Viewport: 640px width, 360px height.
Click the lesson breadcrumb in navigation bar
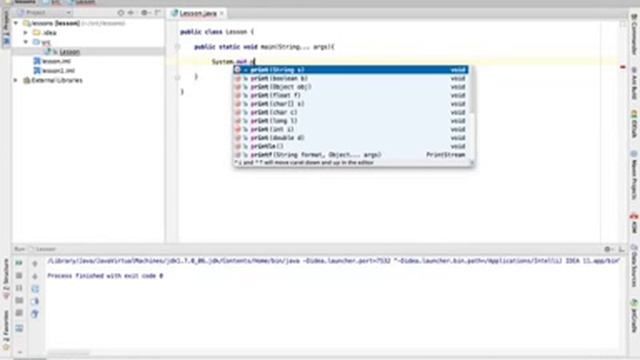81,2
